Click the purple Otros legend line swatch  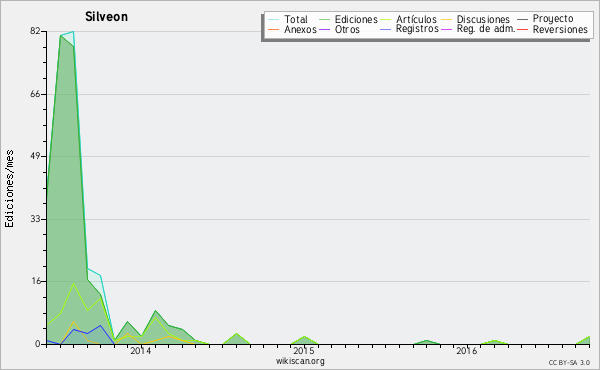[x=324, y=29]
